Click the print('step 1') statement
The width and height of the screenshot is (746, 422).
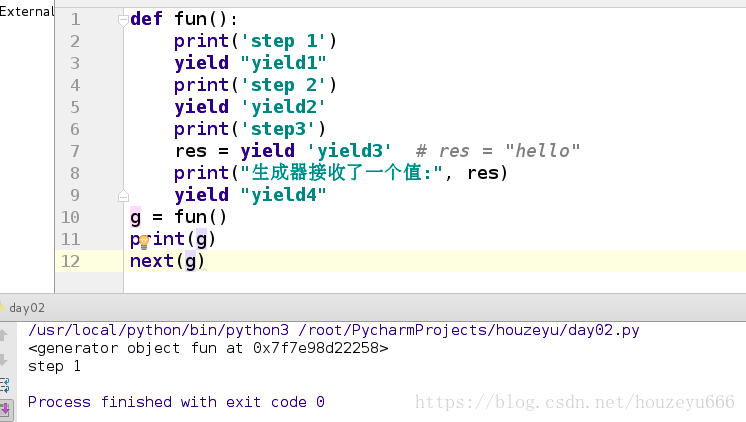(255, 41)
